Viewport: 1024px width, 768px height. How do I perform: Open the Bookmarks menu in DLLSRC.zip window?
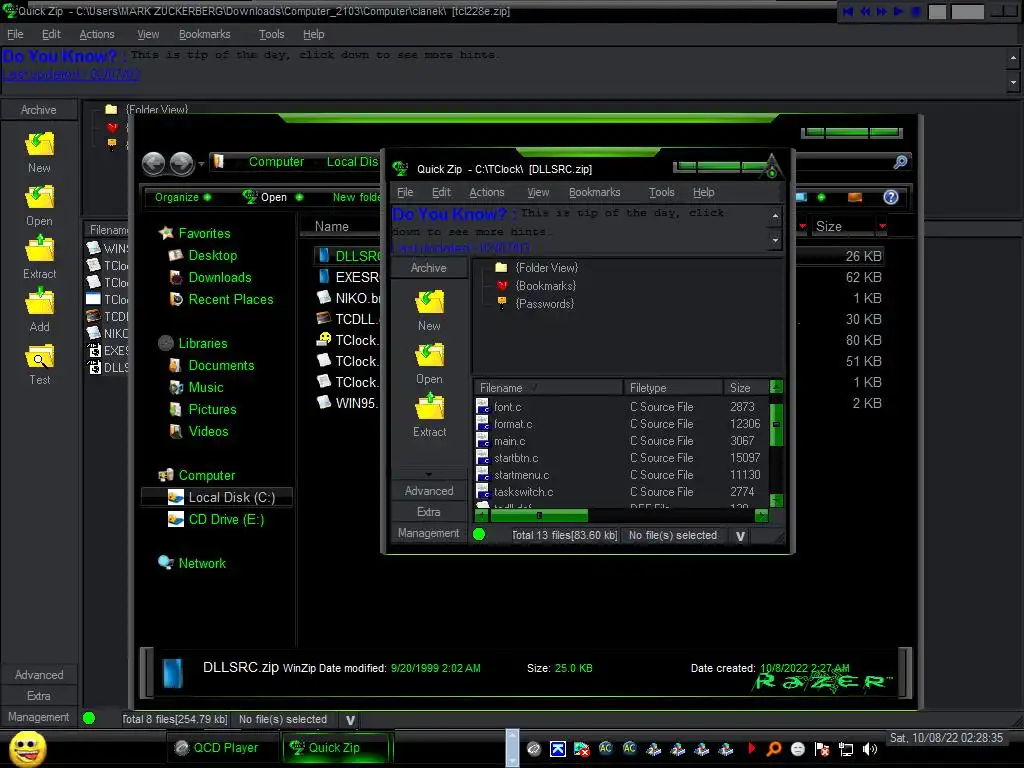coord(594,192)
